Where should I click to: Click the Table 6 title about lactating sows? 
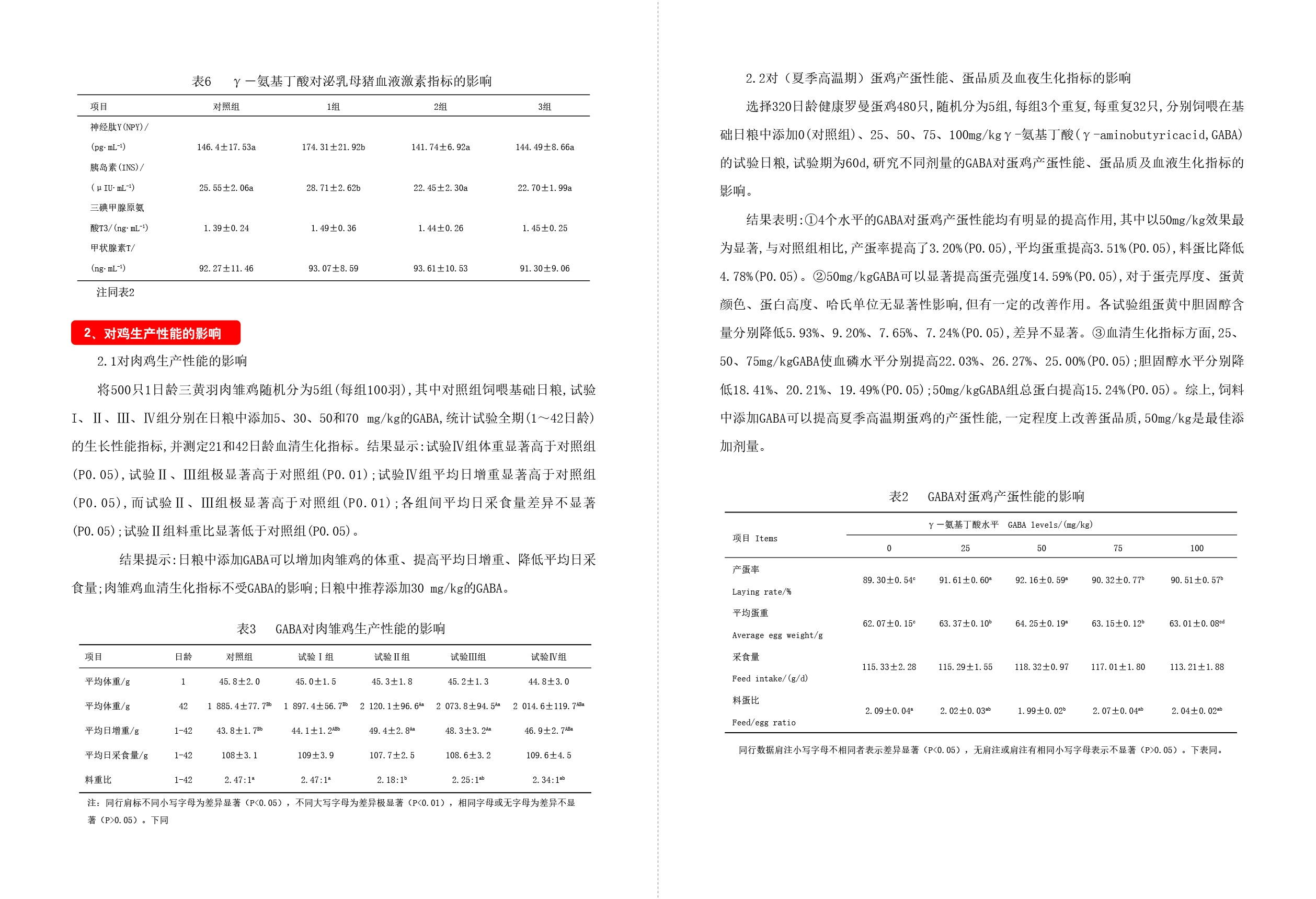click(x=341, y=81)
